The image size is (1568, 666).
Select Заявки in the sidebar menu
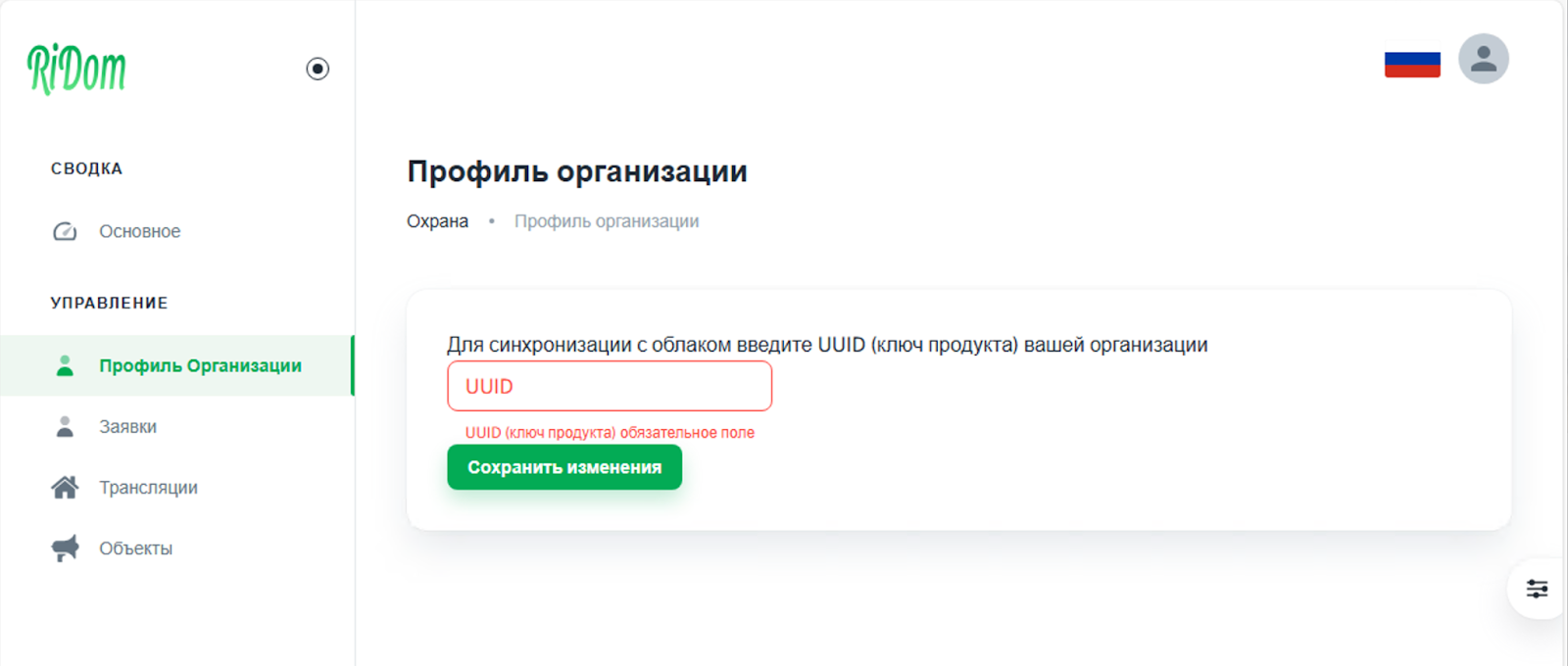click(x=128, y=426)
